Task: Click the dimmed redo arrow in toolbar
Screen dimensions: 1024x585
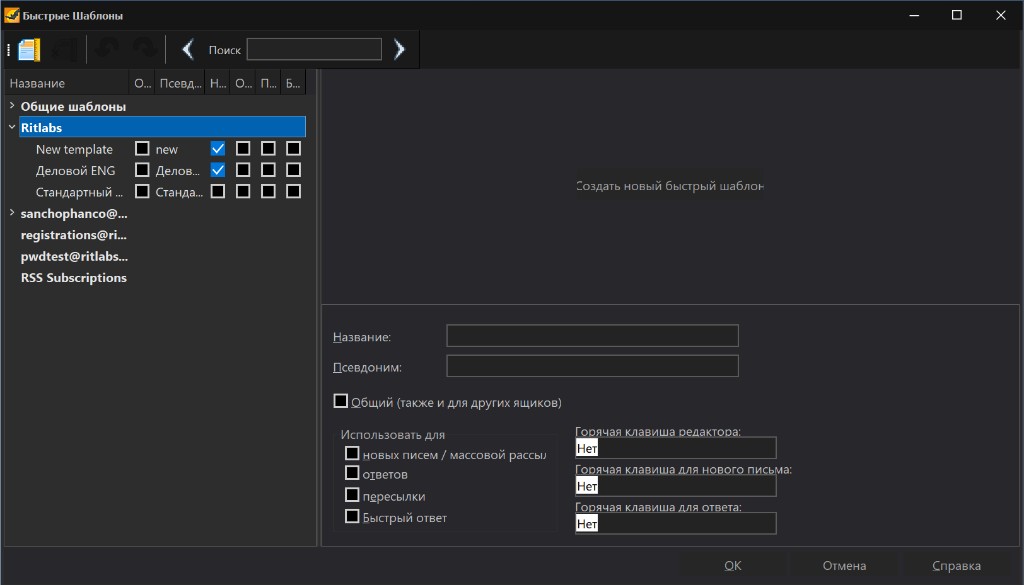Action: click(145, 49)
